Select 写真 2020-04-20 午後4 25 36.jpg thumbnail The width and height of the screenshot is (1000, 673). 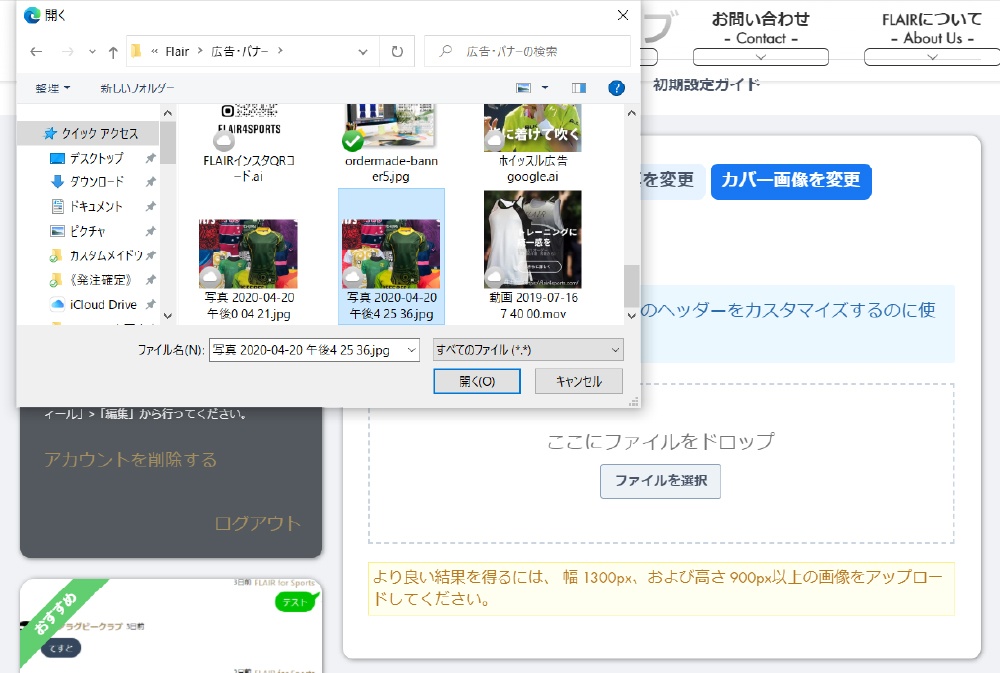click(x=391, y=254)
